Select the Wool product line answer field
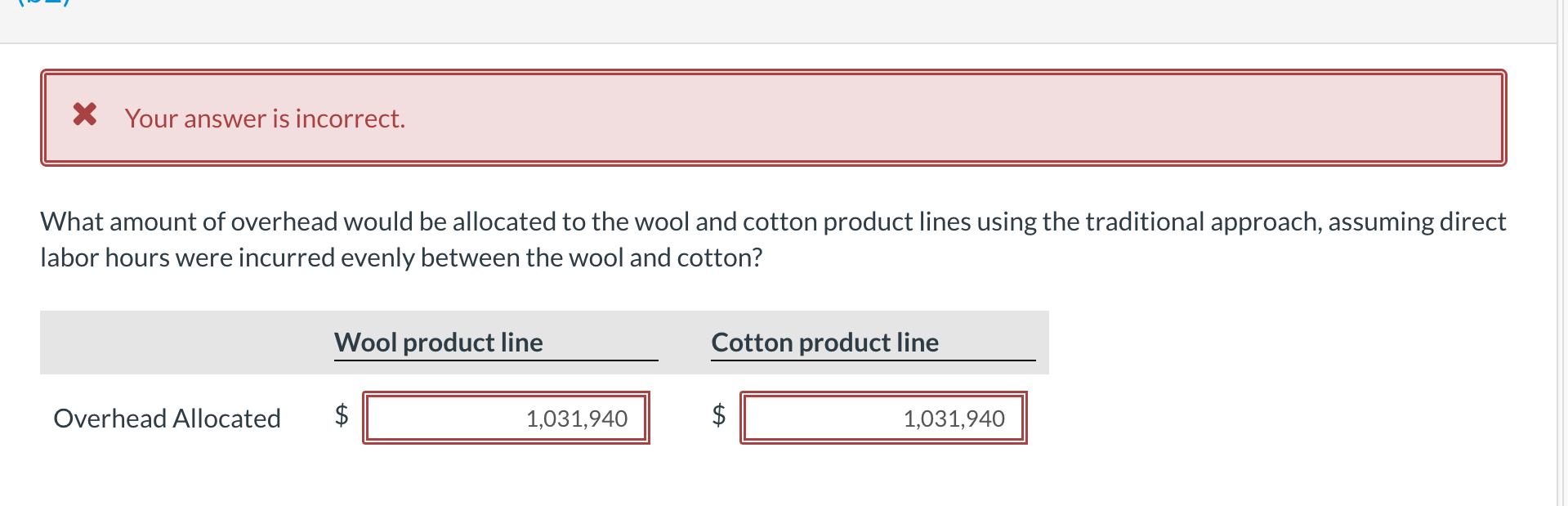Screen dimensions: 1568x506 coord(507,418)
